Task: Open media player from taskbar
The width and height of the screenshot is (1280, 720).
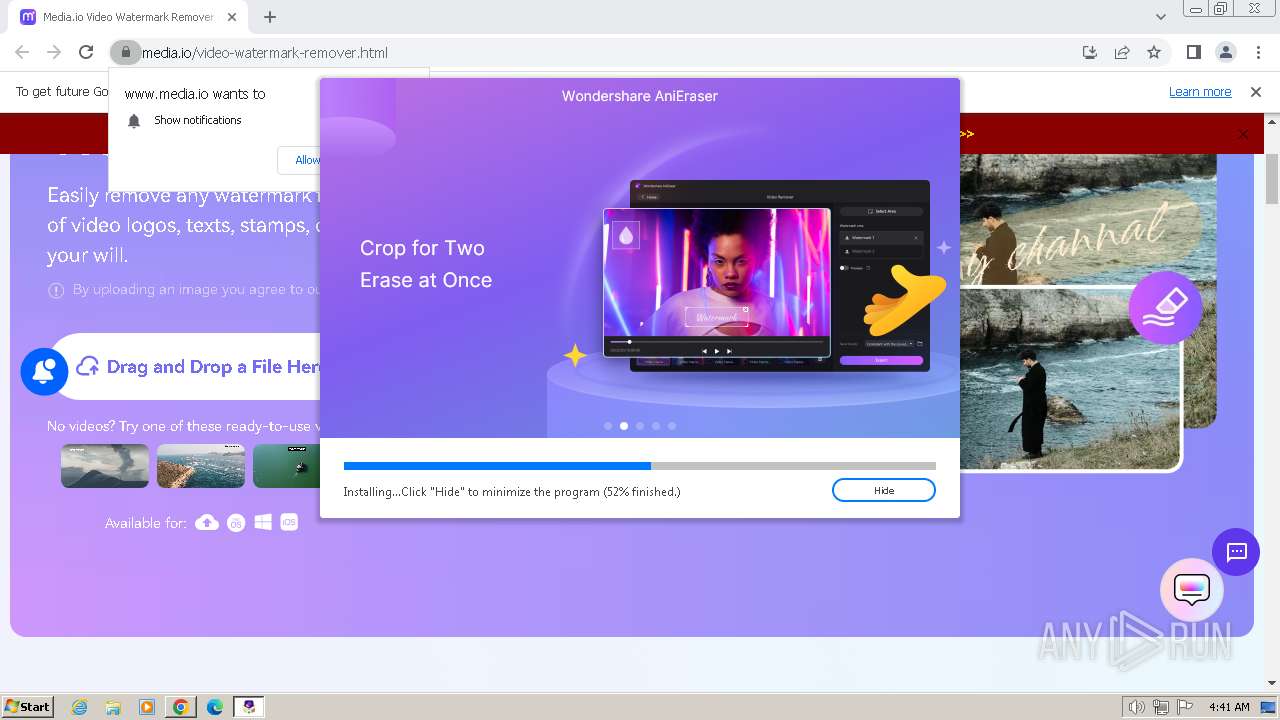Action: (147, 707)
